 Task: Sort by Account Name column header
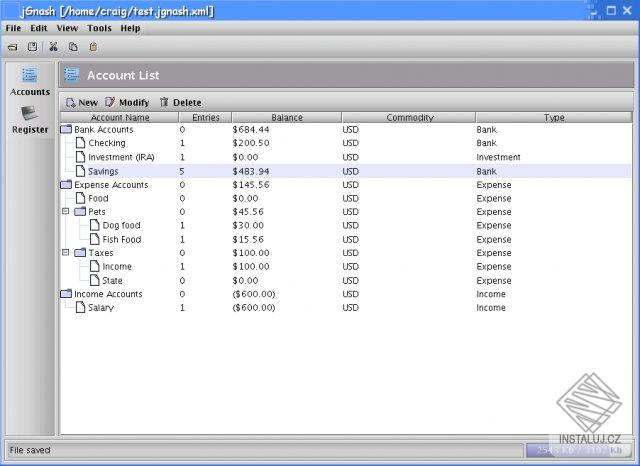pyautogui.click(x=120, y=118)
